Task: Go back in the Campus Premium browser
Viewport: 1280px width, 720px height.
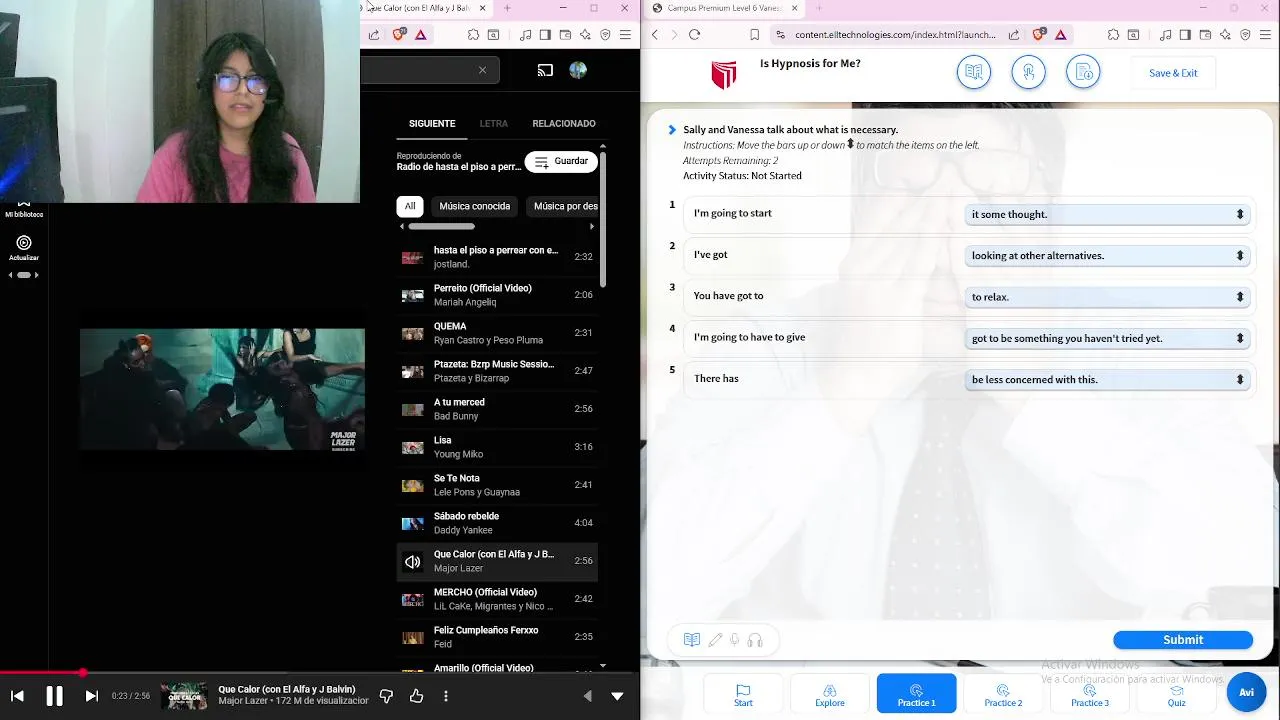Action: click(x=655, y=34)
